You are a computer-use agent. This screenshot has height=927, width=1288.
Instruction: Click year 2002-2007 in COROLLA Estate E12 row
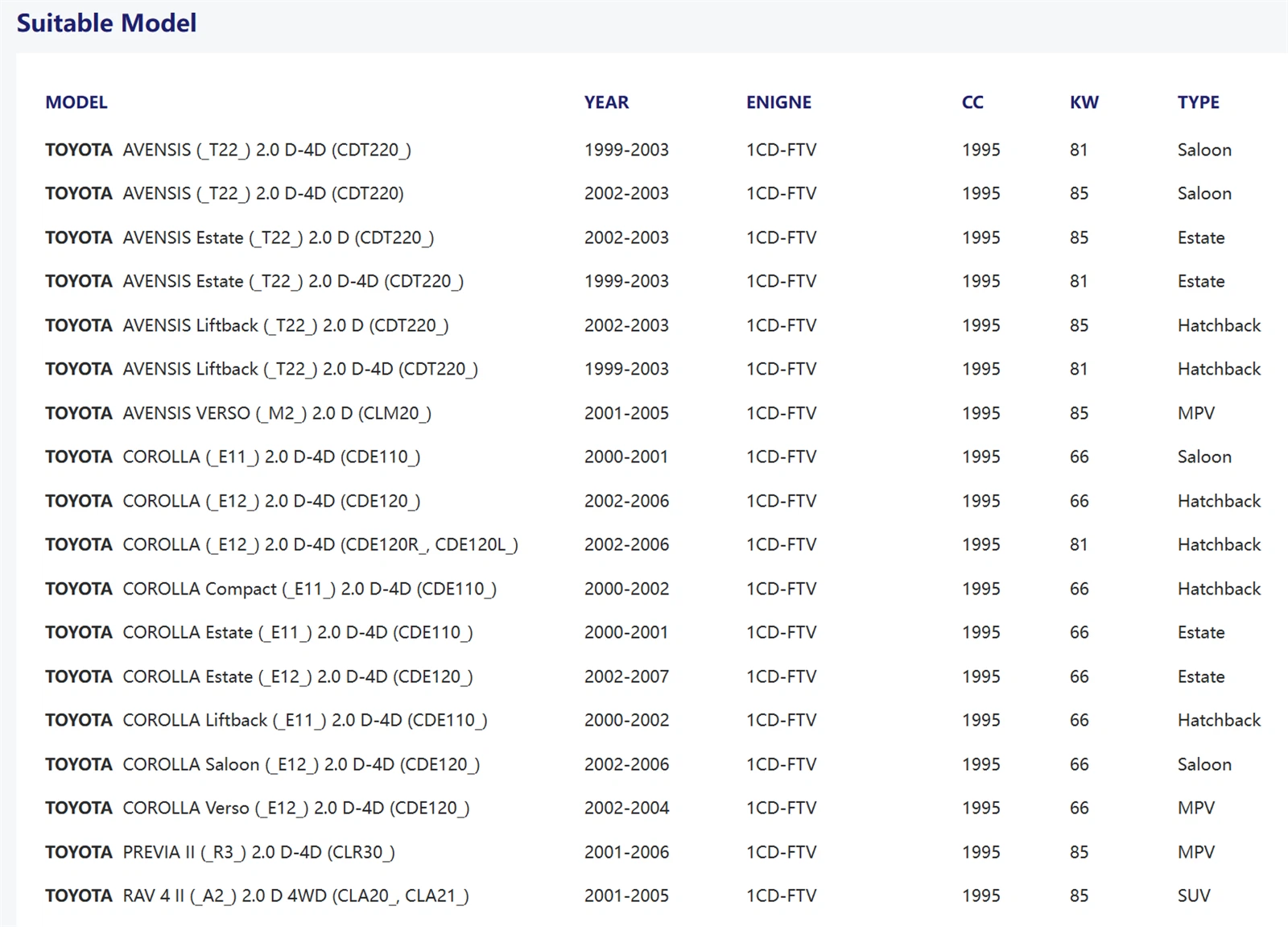[626, 677]
